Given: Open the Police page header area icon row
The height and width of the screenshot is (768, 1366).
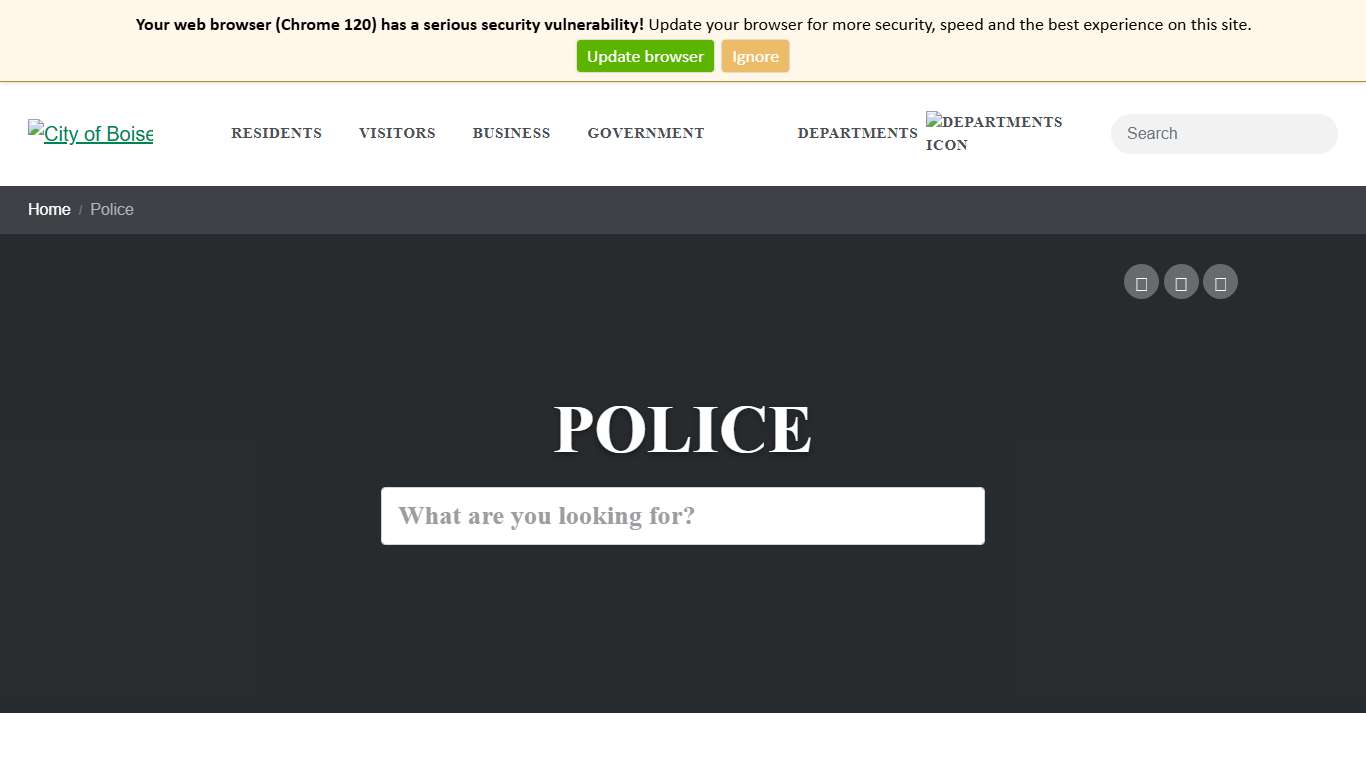Looking at the screenshot, I should pos(1181,281).
